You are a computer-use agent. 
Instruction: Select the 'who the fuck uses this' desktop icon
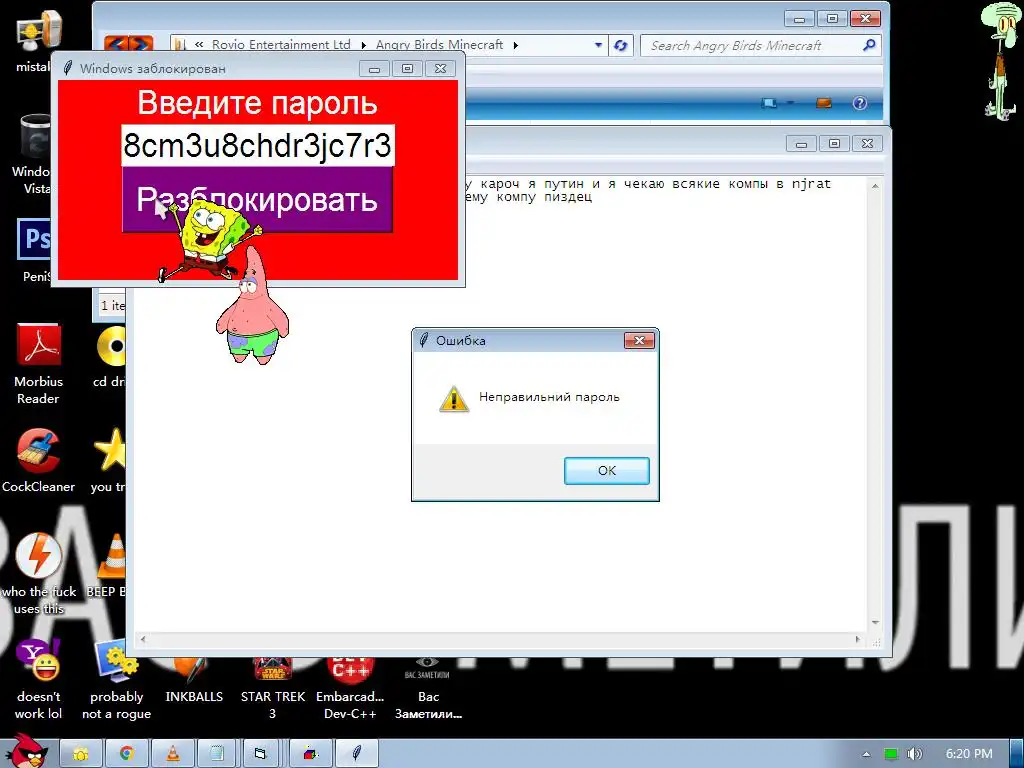pyautogui.click(x=39, y=573)
